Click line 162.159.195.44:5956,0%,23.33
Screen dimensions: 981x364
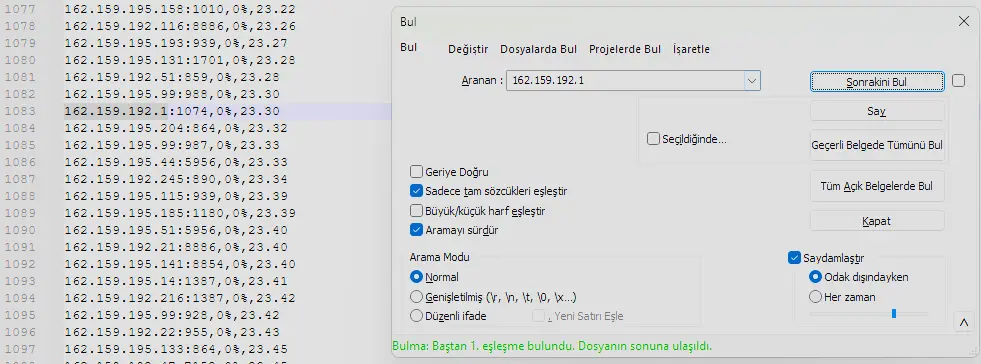(x=176, y=162)
